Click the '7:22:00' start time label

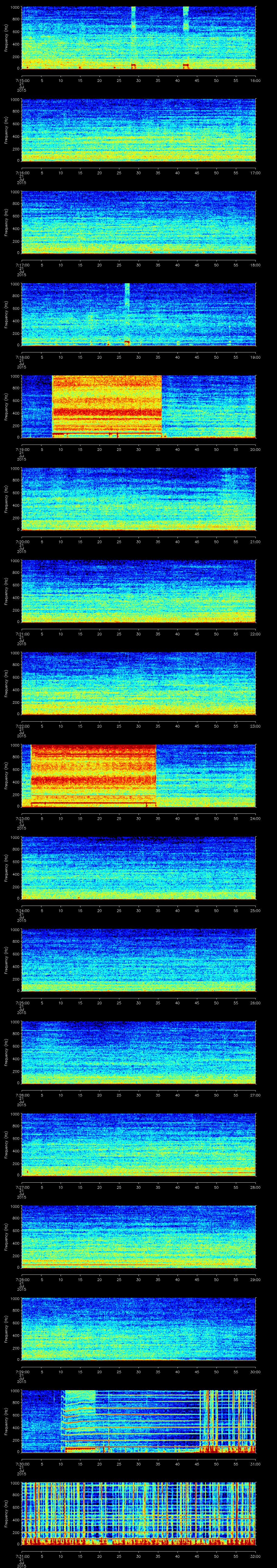[x=22, y=726]
